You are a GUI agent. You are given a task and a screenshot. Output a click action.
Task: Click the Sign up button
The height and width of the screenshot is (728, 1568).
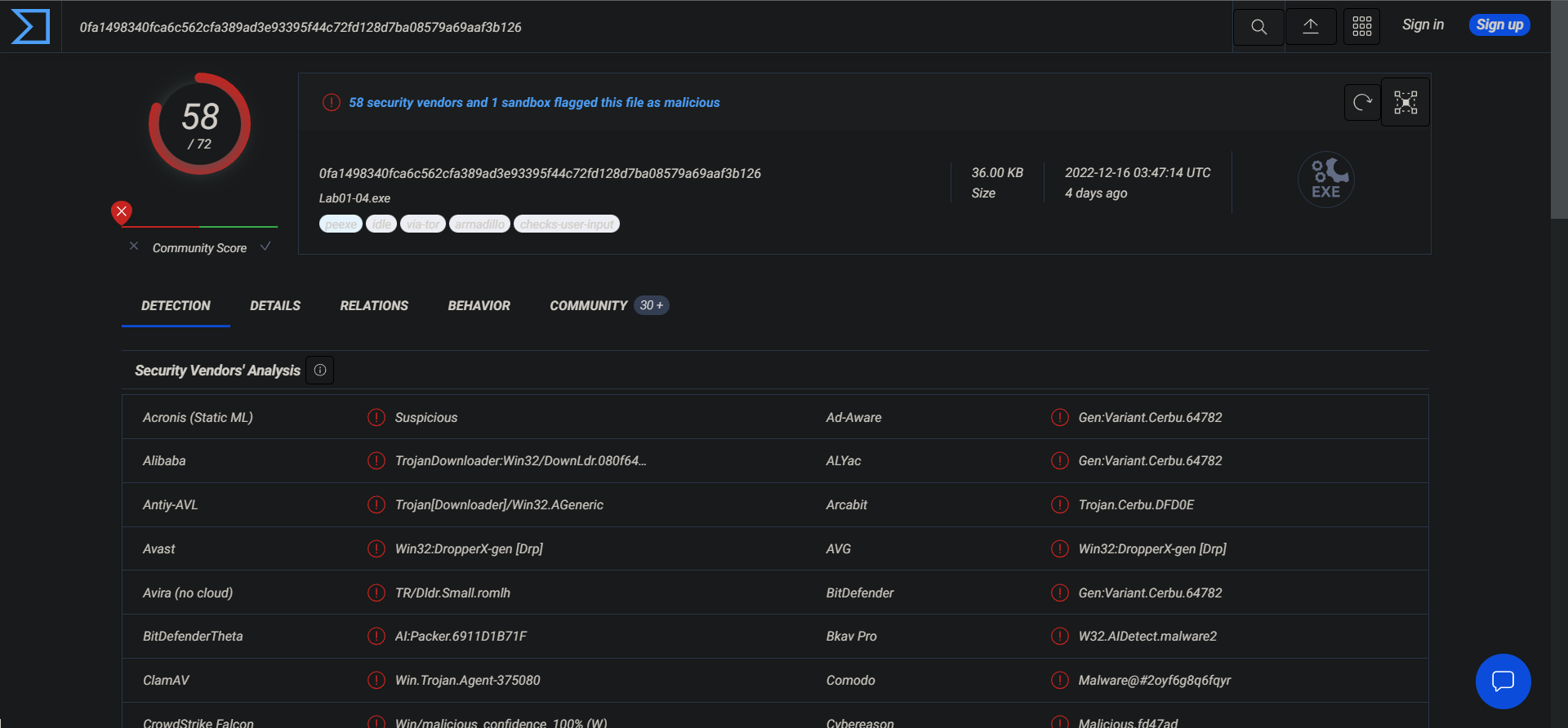[x=1499, y=25]
